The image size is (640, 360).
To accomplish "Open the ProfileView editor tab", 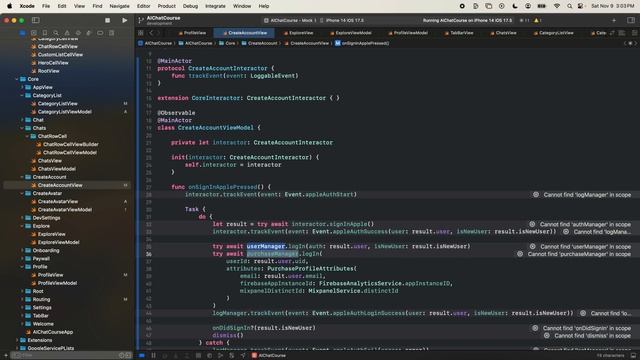I will [192, 33].
